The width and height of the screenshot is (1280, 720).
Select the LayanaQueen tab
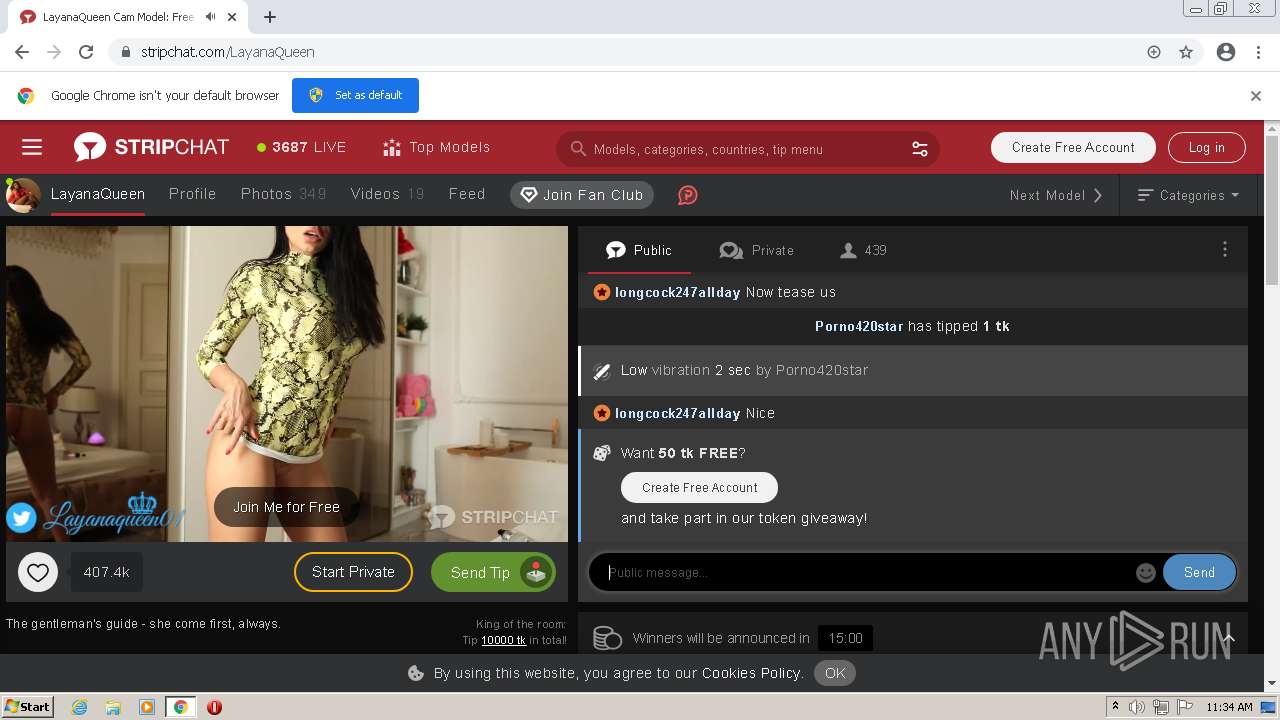coord(98,194)
